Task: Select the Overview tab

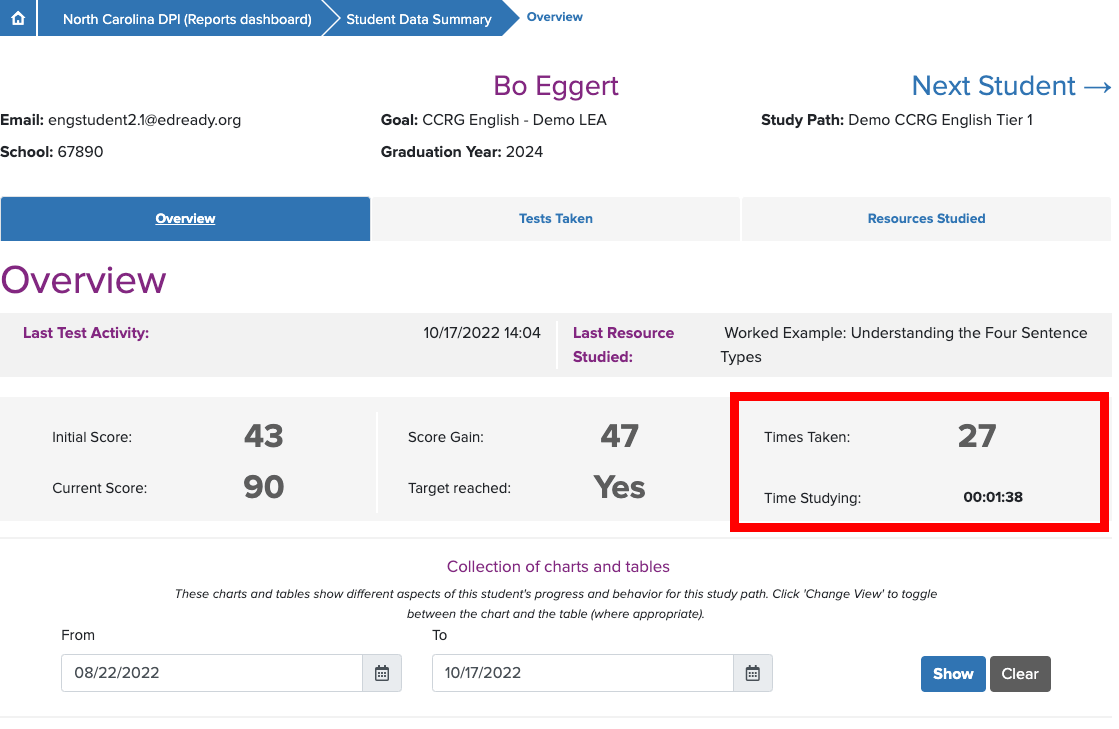Action: click(185, 218)
